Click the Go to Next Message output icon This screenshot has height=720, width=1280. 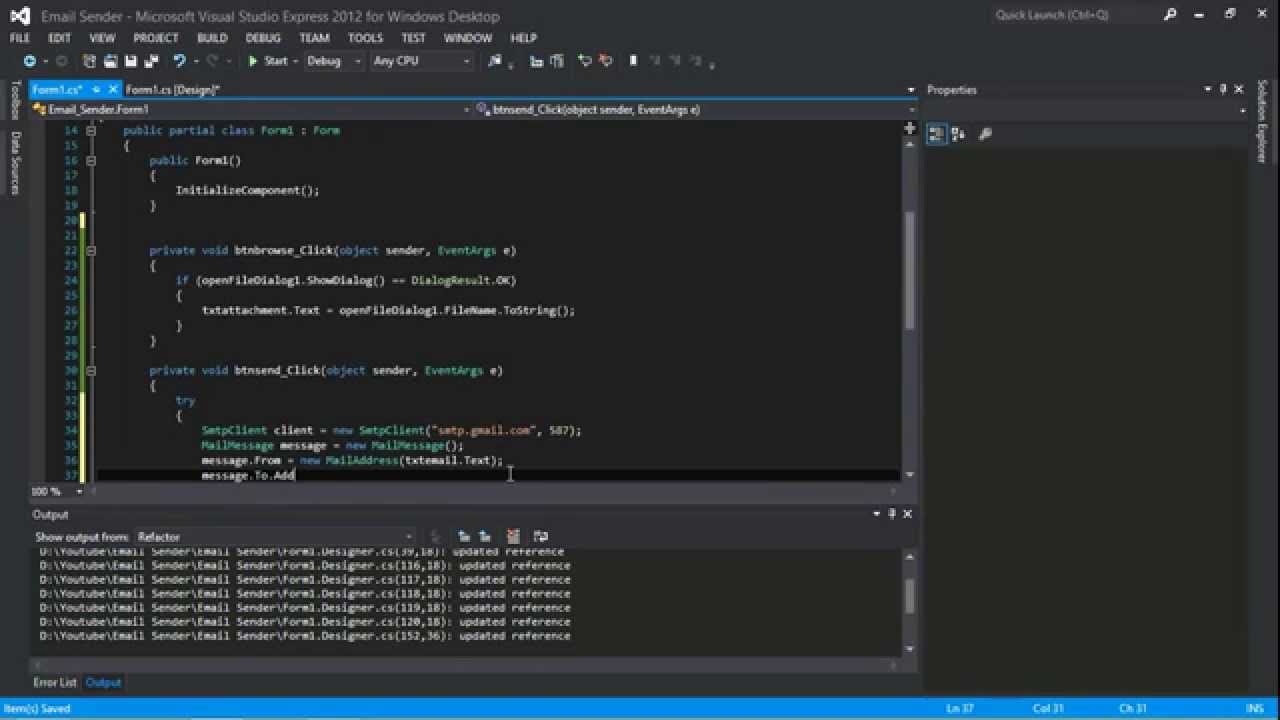coord(485,537)
